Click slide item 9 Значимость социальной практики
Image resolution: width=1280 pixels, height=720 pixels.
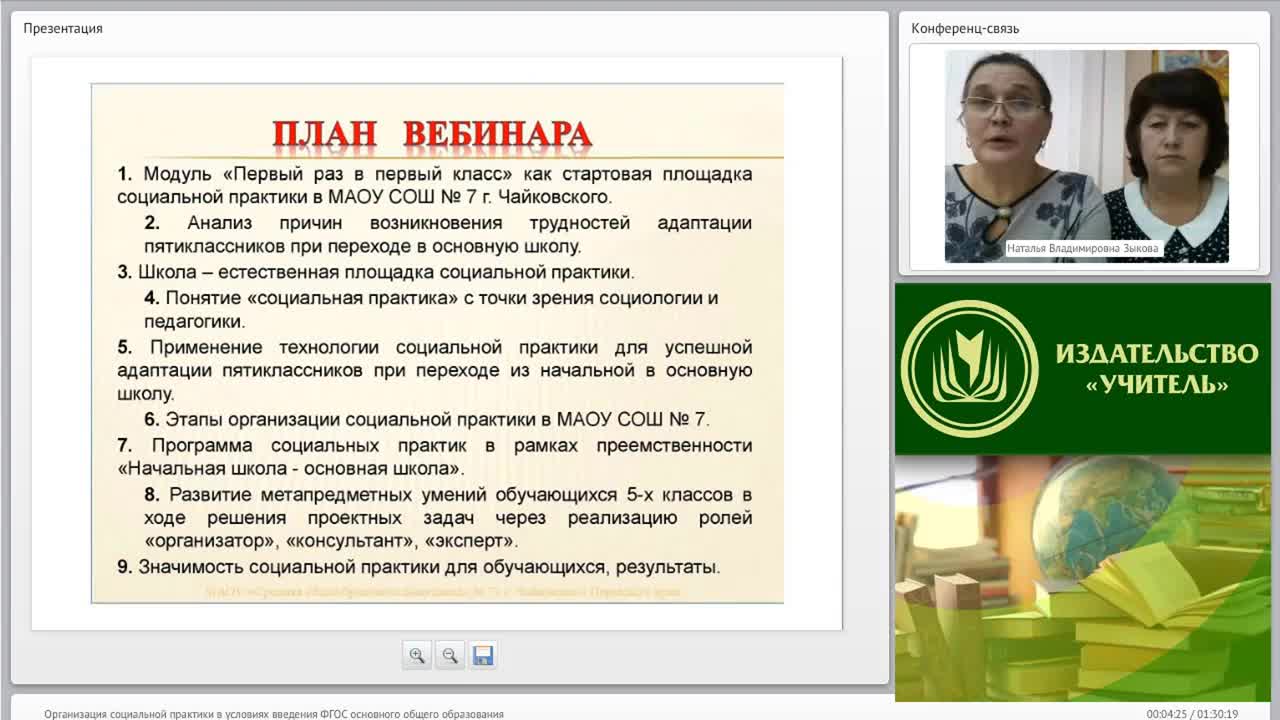click(418, 567)
